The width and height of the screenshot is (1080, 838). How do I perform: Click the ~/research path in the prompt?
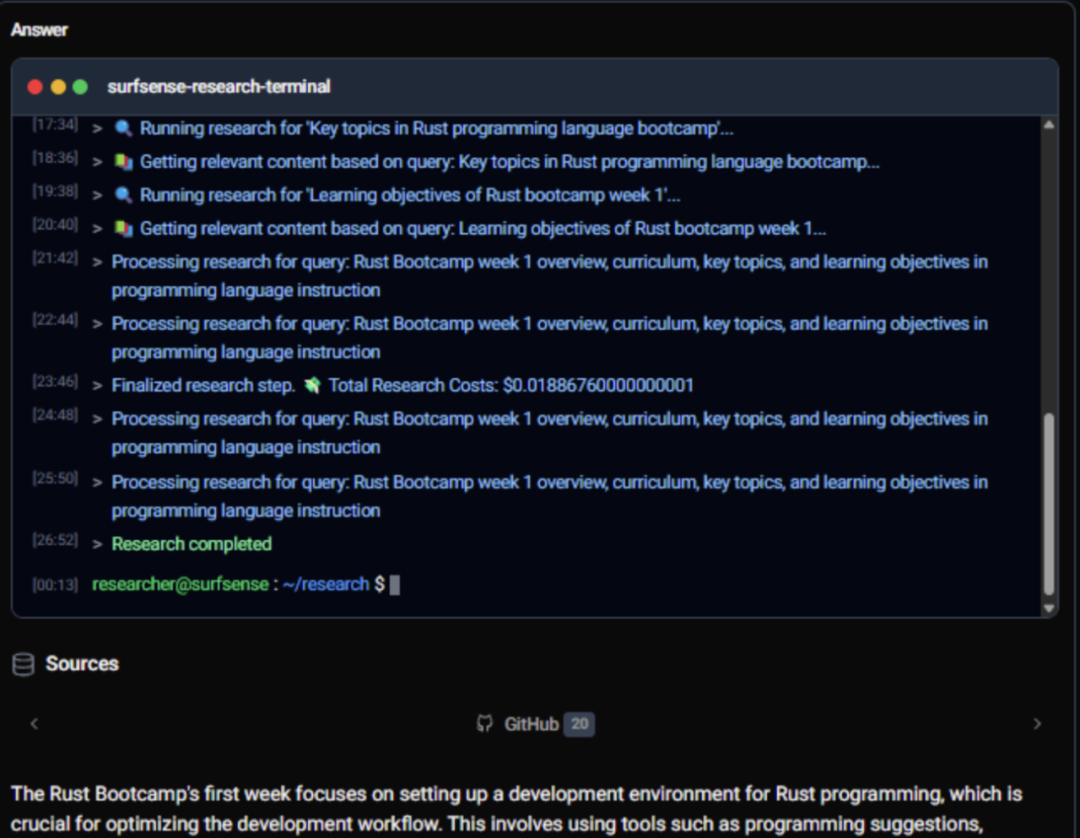[x=326, y=584]
